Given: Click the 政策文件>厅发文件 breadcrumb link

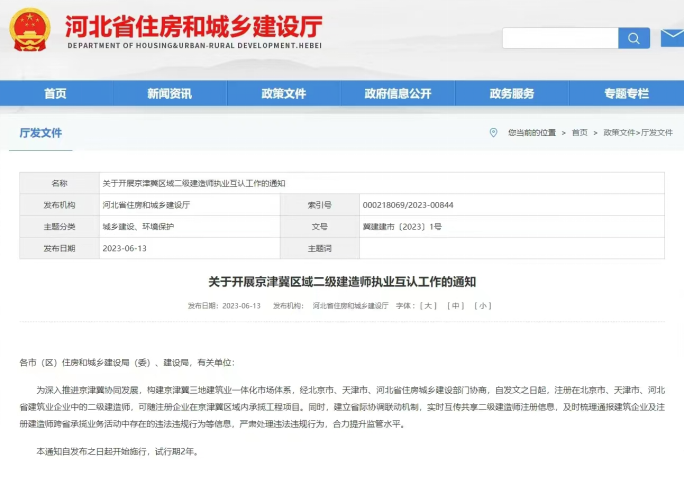Looking at the screenshot, I should (638, 132).
